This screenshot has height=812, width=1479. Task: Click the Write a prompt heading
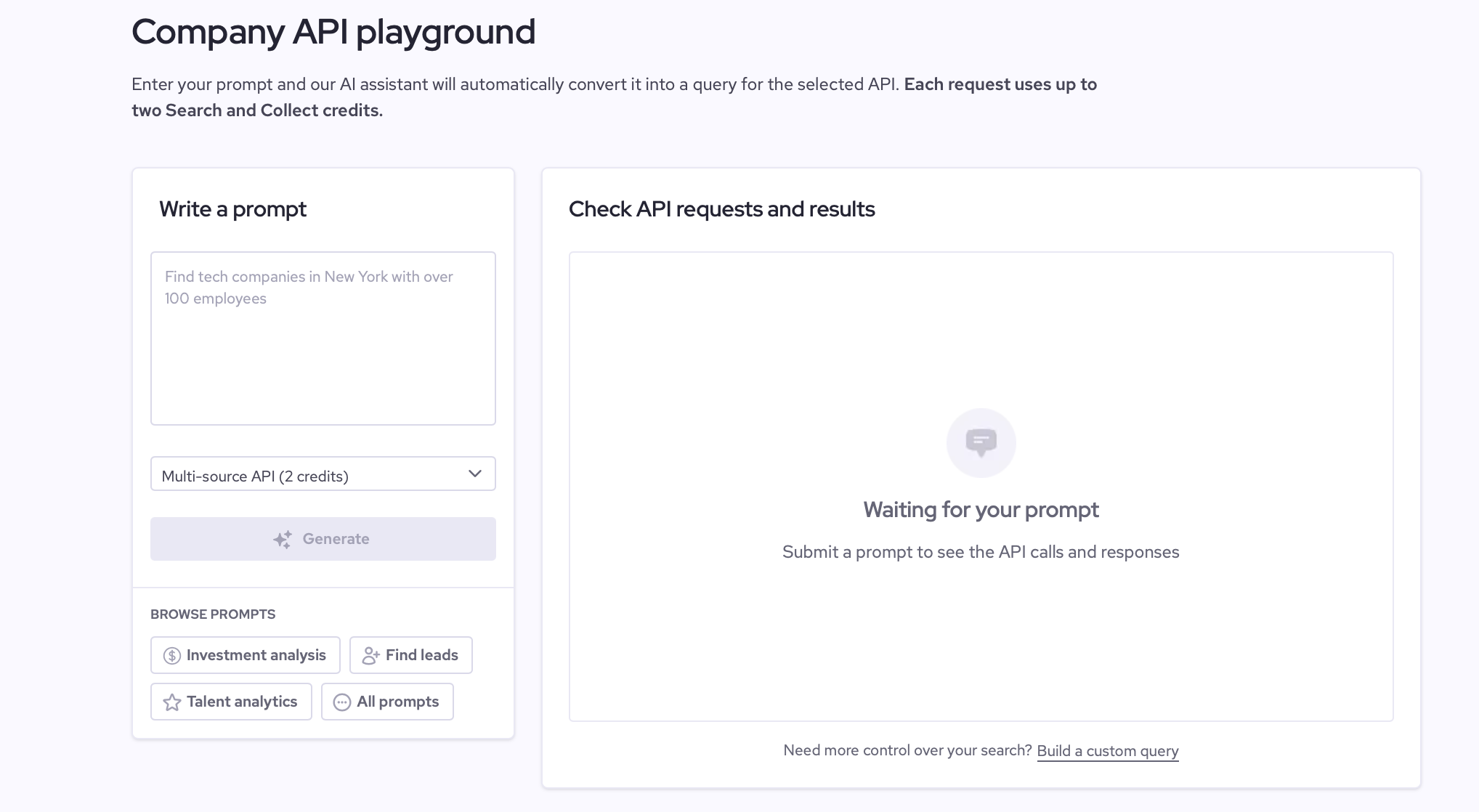232,209
